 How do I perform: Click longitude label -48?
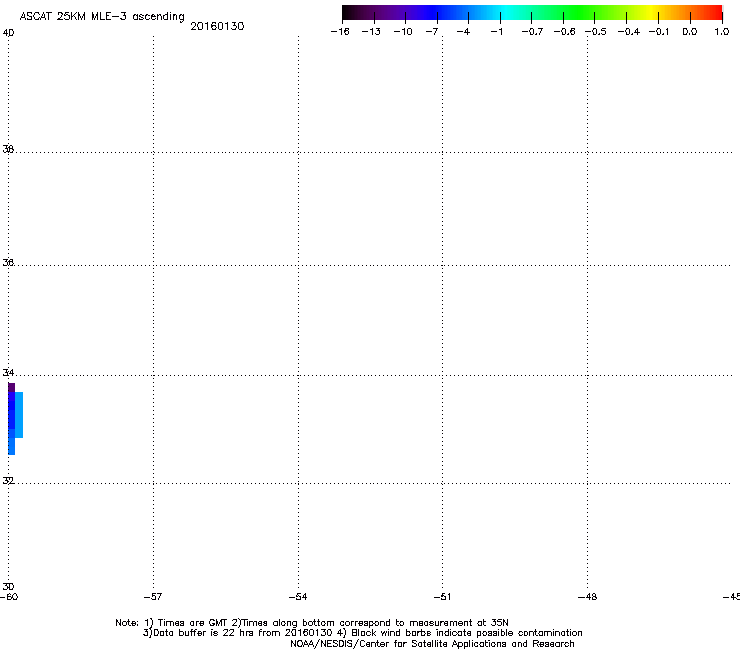587,597
